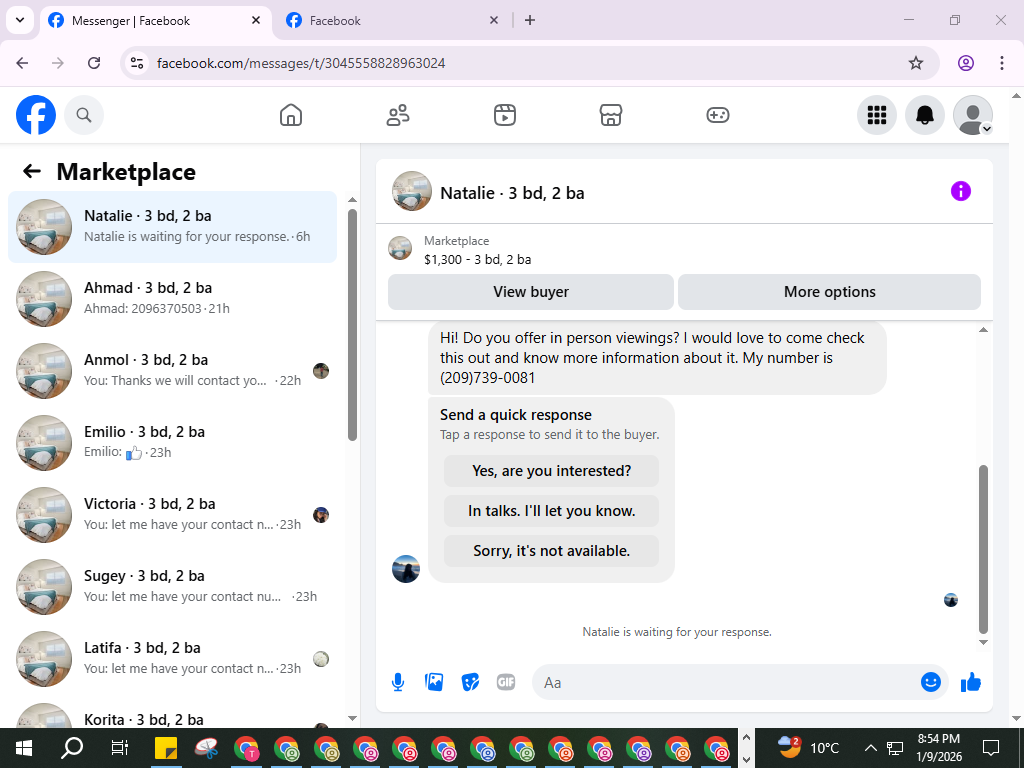Click the Facebook logo icon

pyautogui.click(x=36, y=115)
